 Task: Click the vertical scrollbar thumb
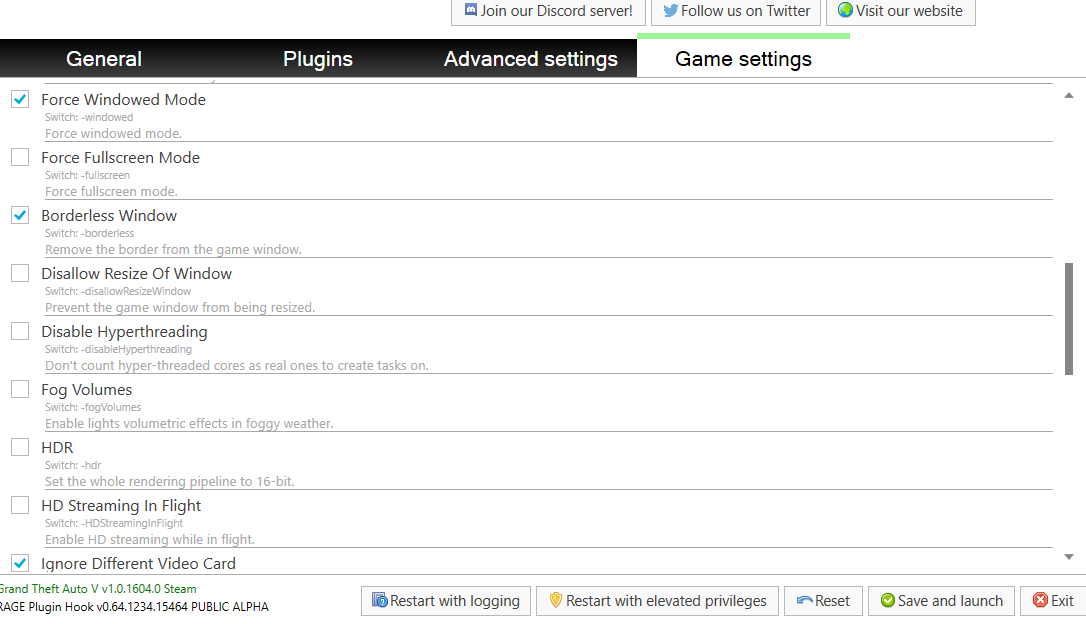click(x=1069, y=317)
